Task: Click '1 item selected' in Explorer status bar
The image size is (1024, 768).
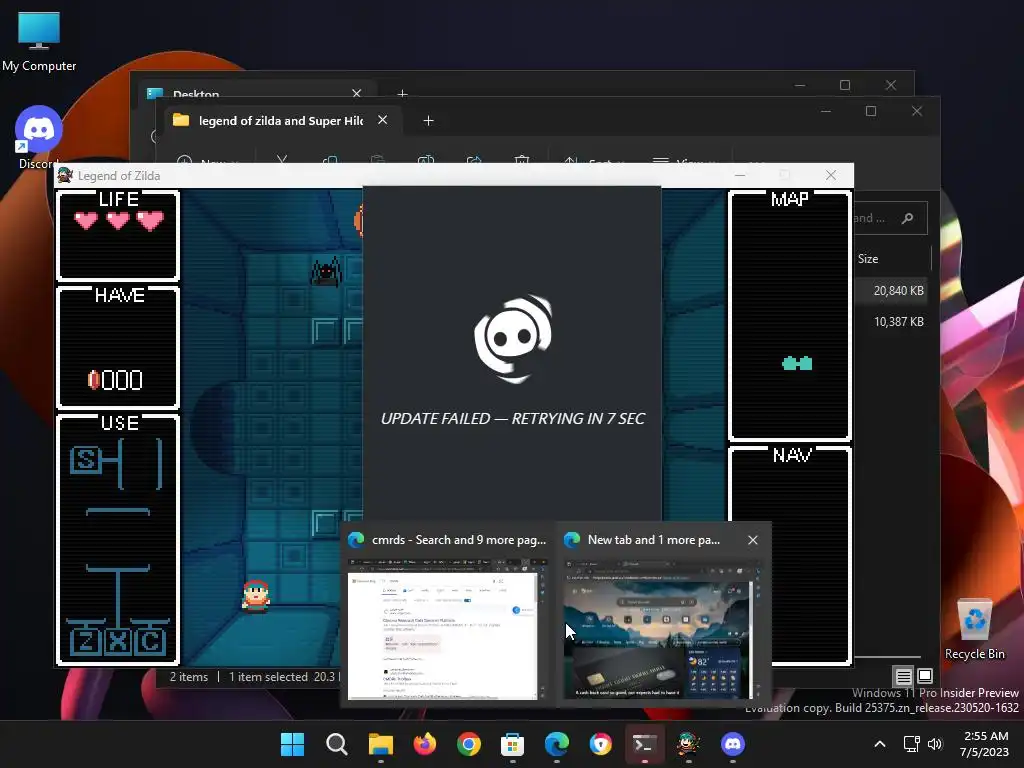Action: coord(268,677)
